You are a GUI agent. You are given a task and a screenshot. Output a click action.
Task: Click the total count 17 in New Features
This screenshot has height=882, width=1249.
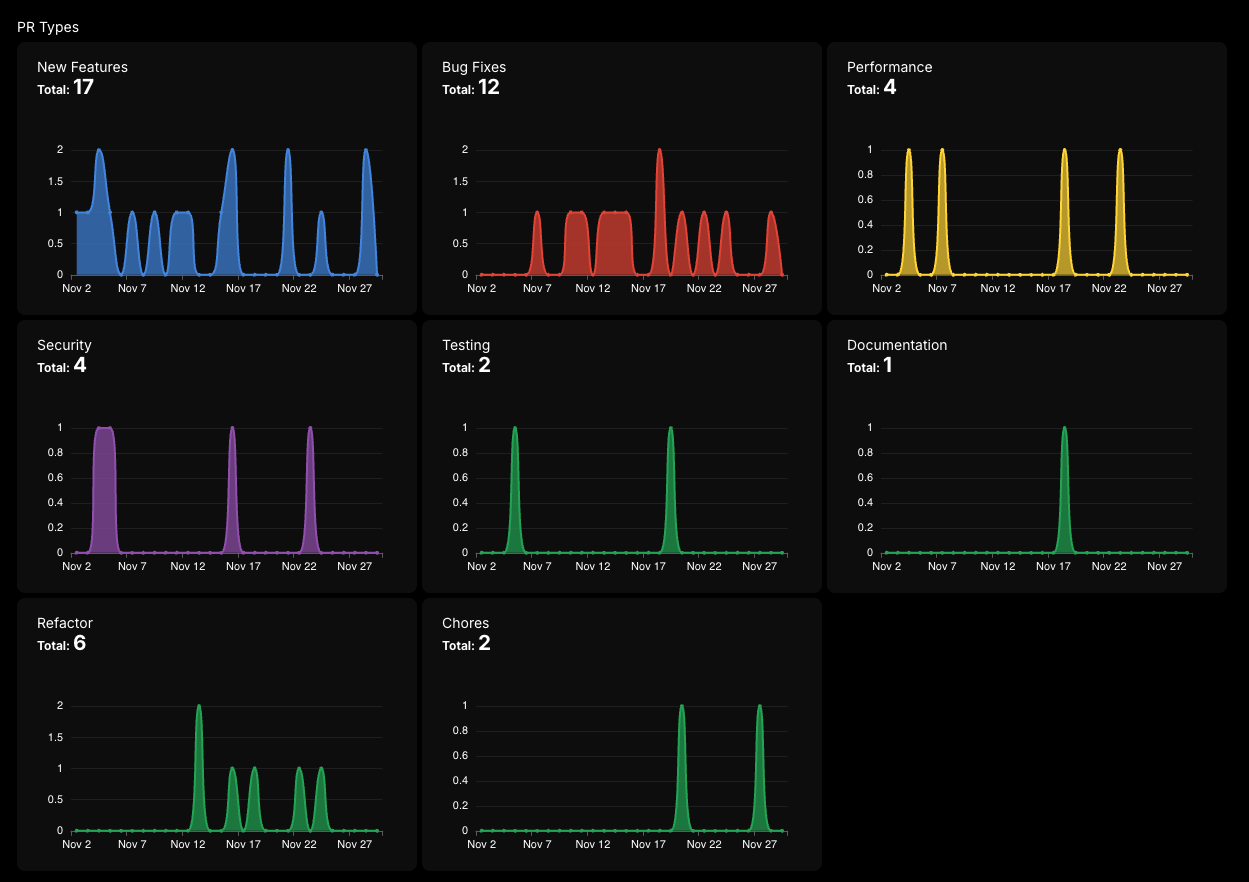[83, 88]
